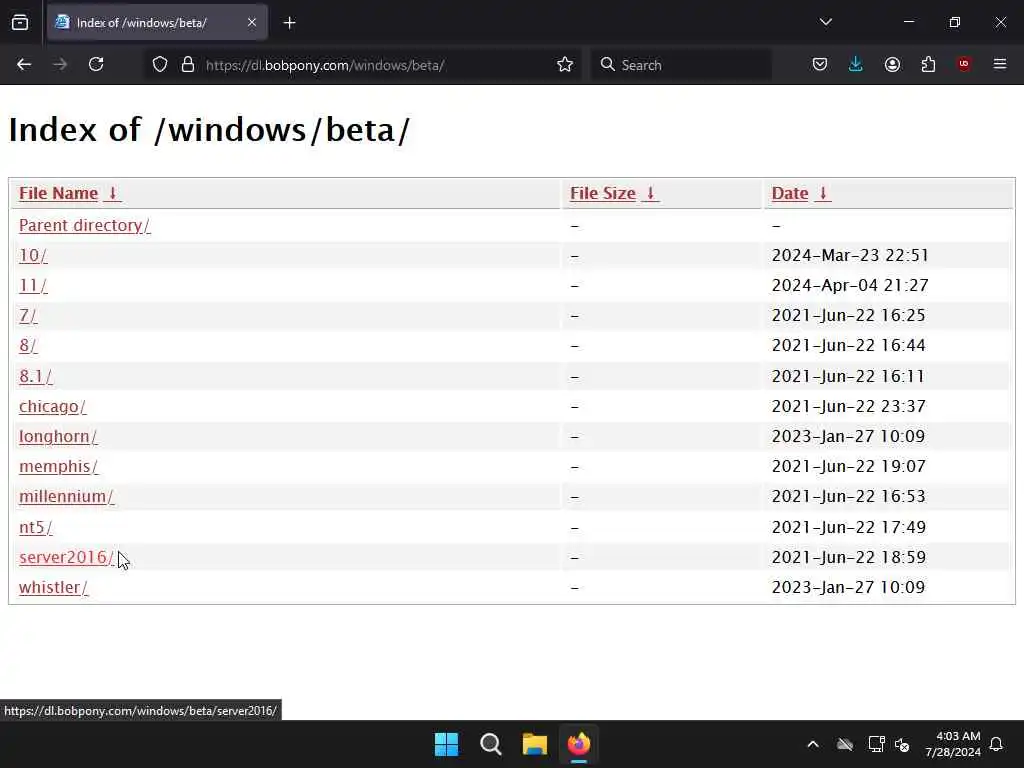The image size is (1024, 768).
Task: Open the longhorn/ folder link
Action: [58, 436]
